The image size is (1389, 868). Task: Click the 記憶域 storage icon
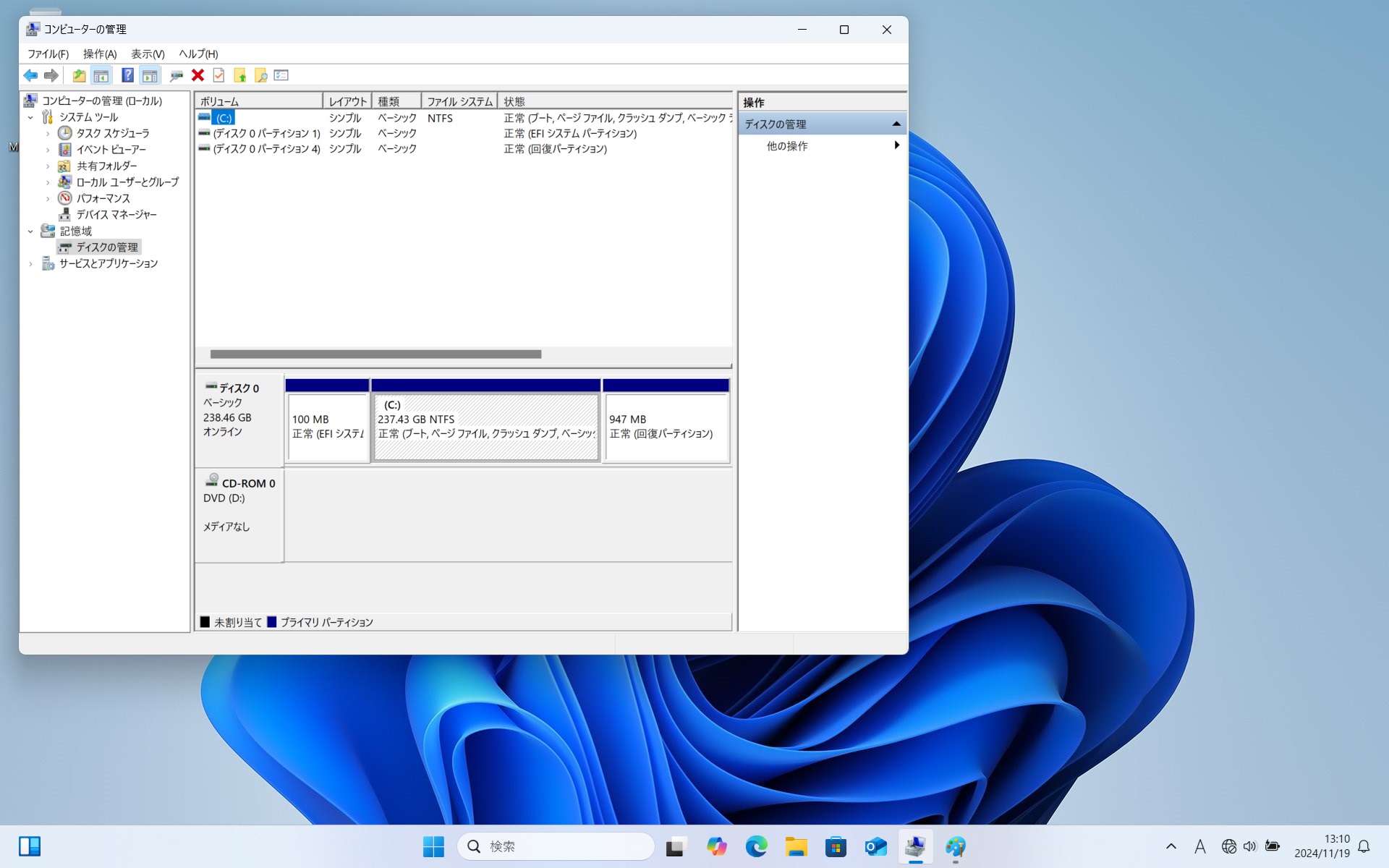(48, 231)
